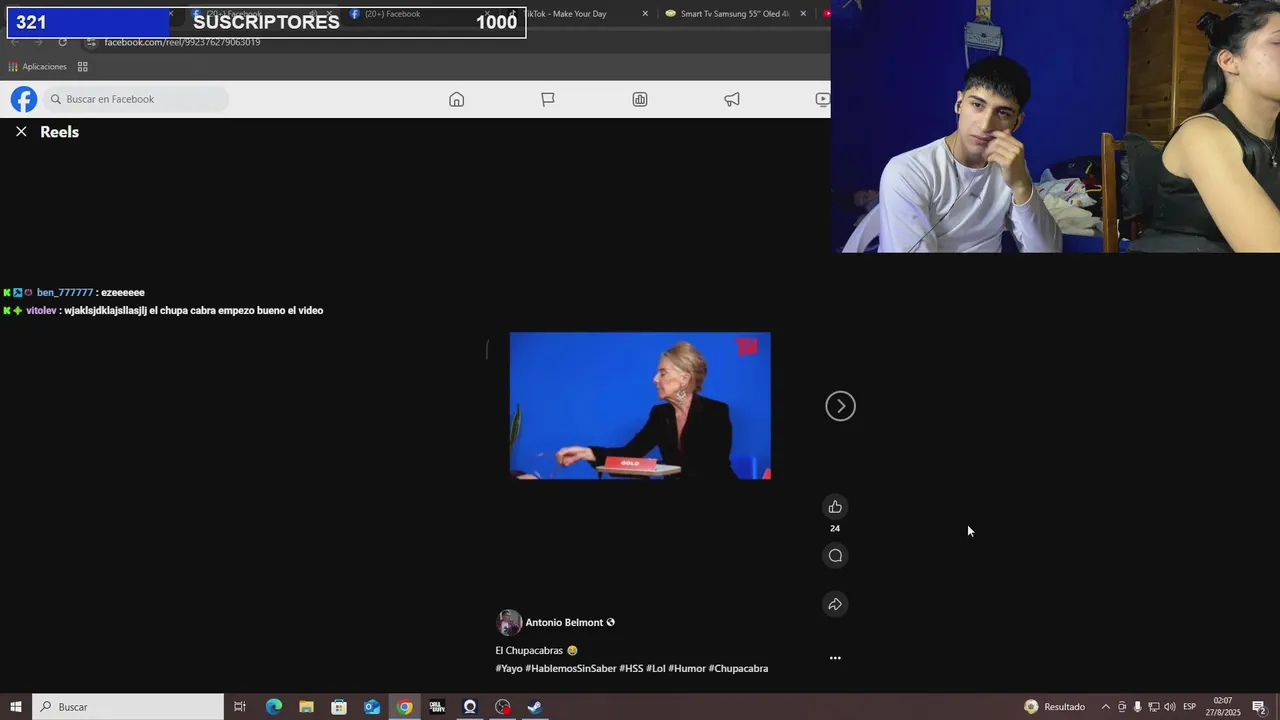
Task: Open the clock showing 02:07
Action: click(1222, 707)
